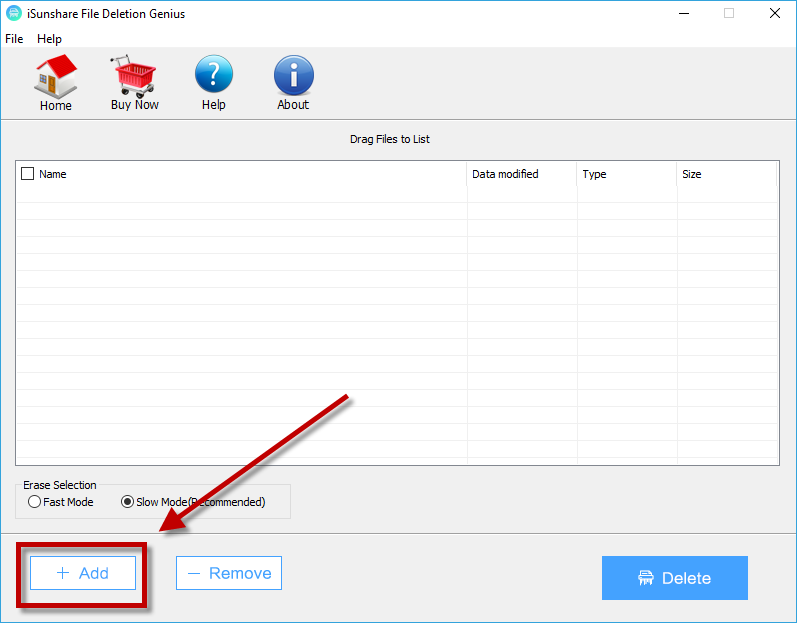
Task: Close the File Deletion Genius window
Action: point(775,13)
